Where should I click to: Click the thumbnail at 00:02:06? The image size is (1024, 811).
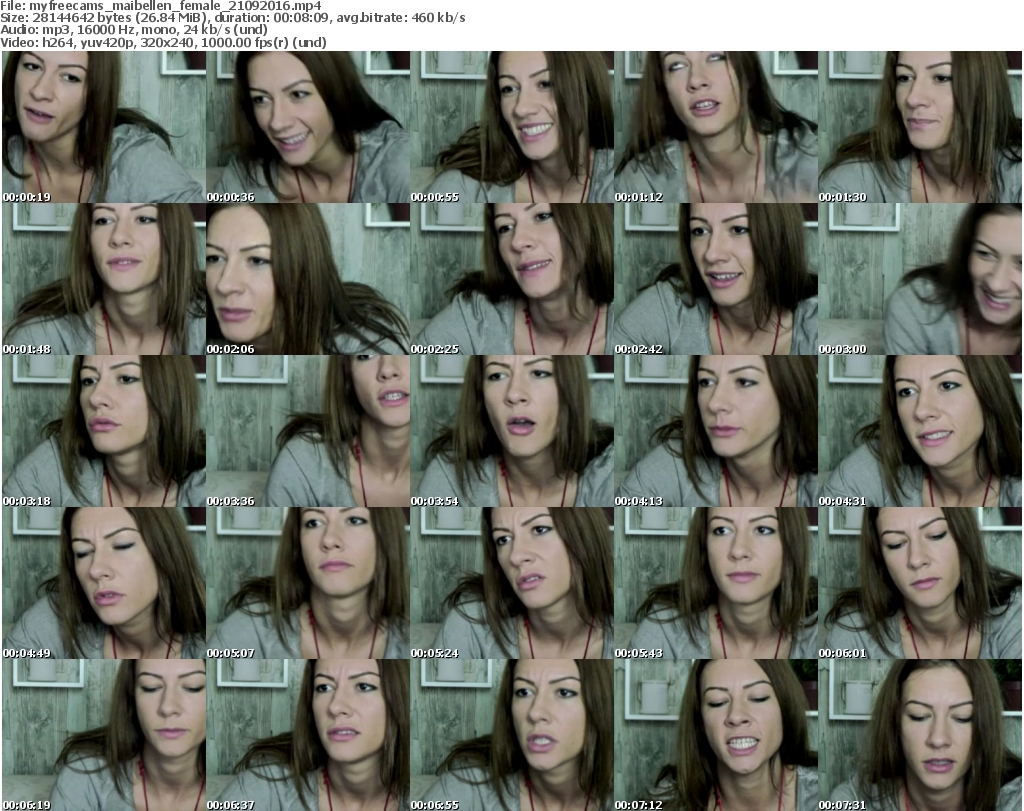click(308, 279)
